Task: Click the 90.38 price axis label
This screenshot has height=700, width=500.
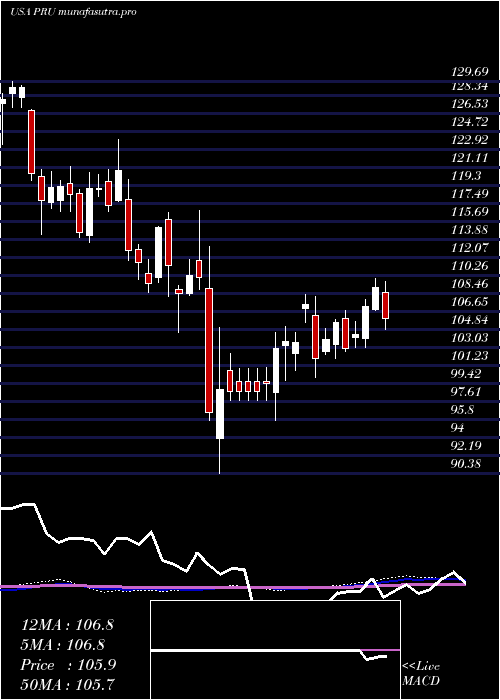Action: click(466, 464)
